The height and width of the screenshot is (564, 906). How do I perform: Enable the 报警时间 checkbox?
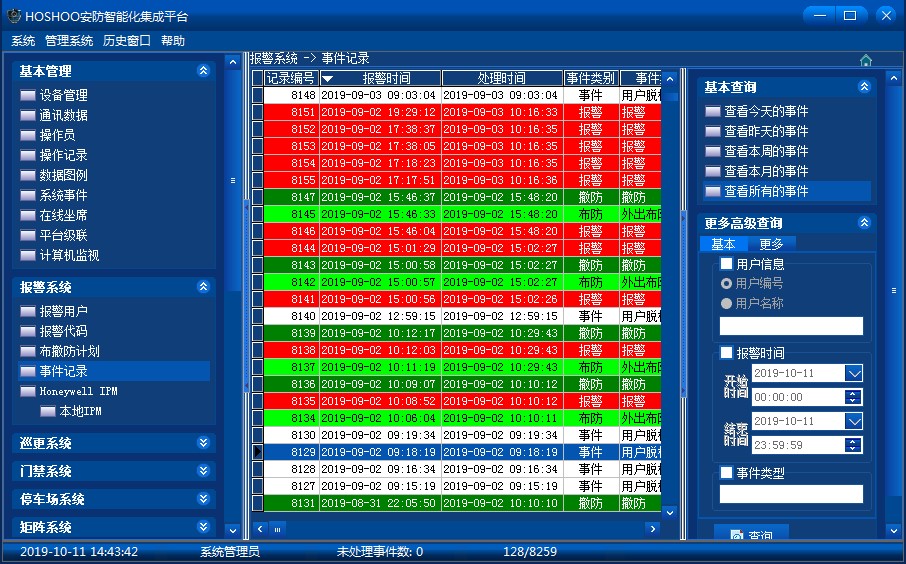[727, 353]
